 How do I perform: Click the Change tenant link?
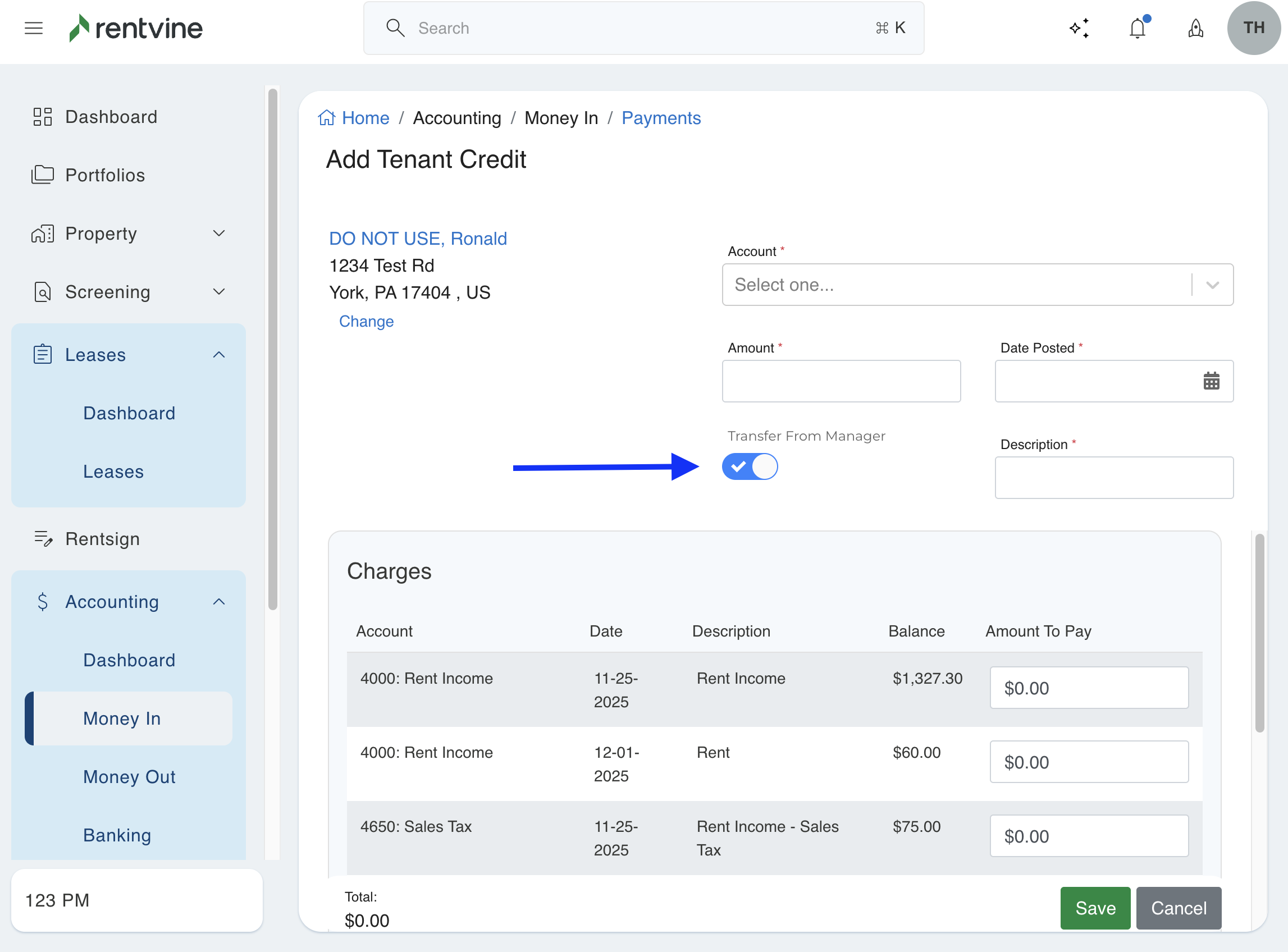366,321
